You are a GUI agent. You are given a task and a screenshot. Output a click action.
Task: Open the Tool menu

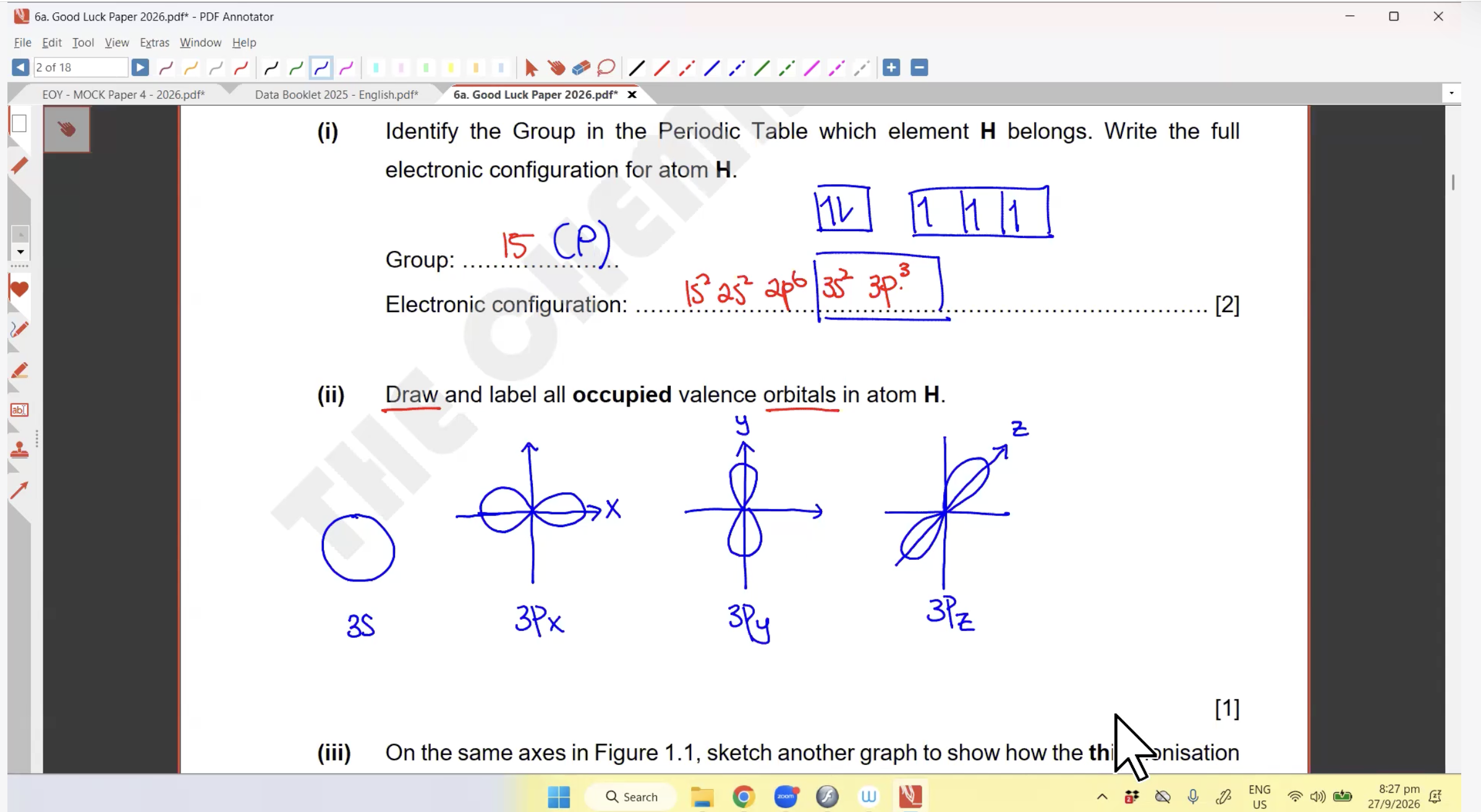[83, 42]
